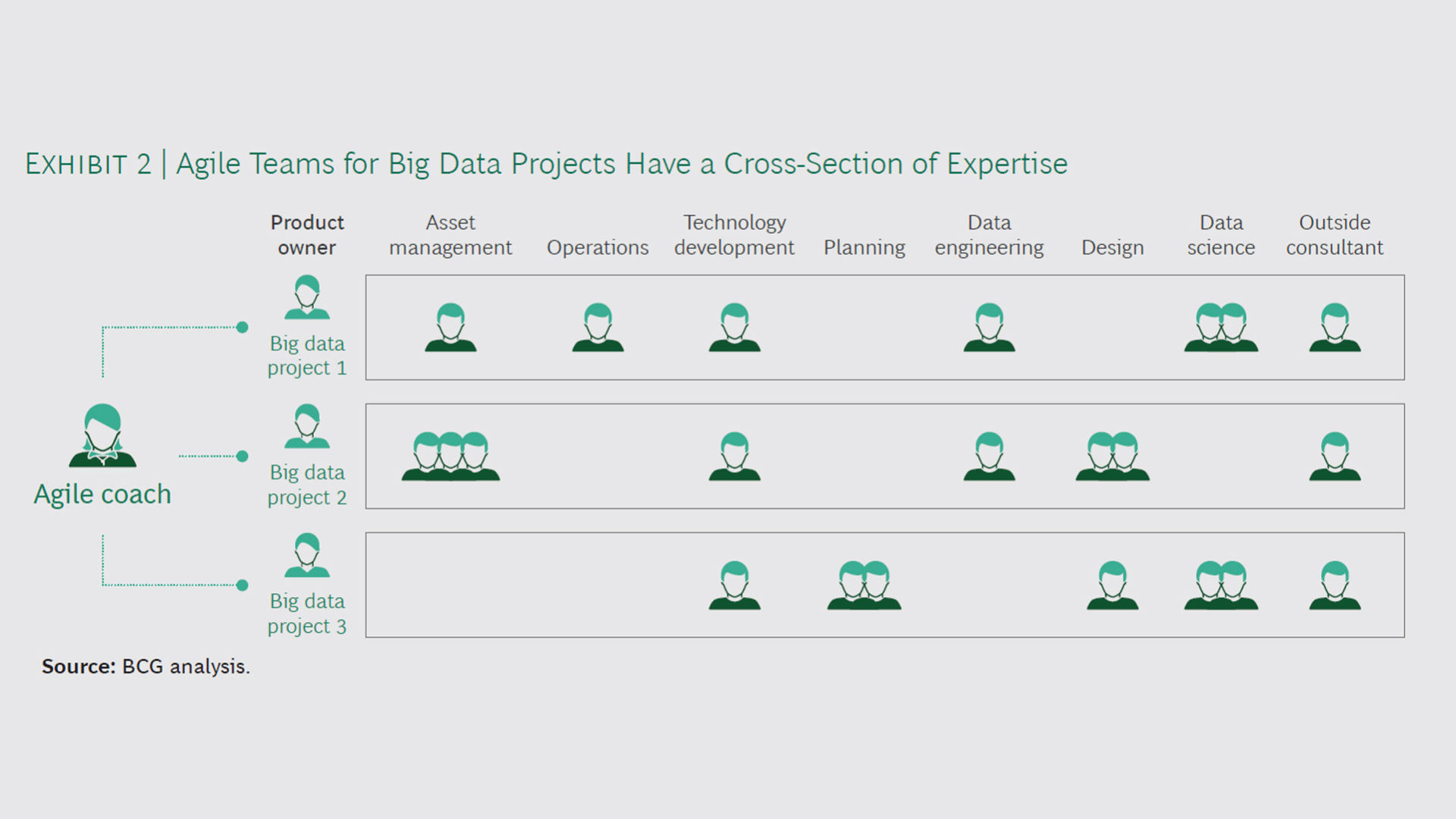Screen dimensions: 1456x819
Task: Select project 1 Asset management person icon
Action: click(x=450, y=328)
